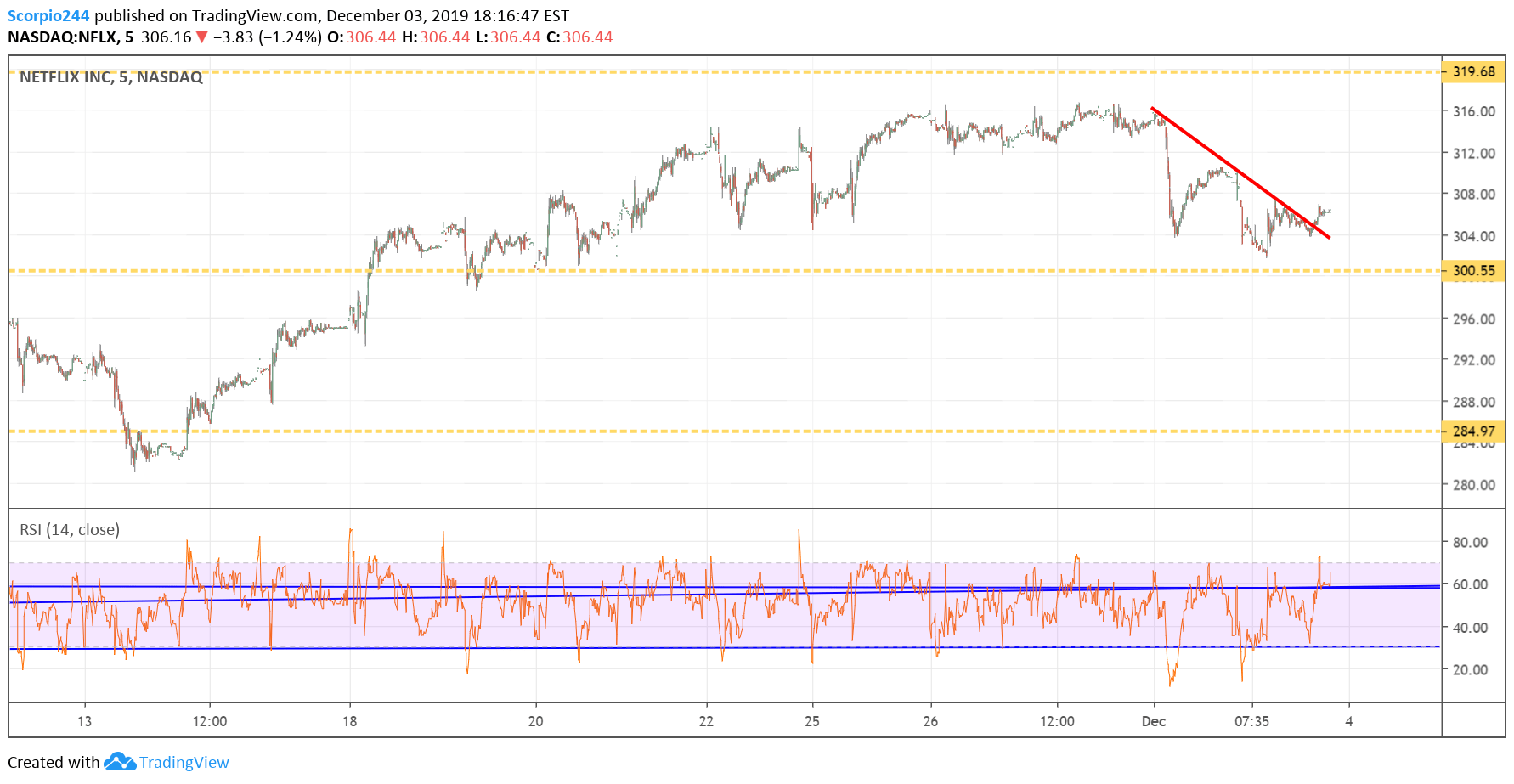Click the 4 date label on time axis
This screenshot has height=784, width=1514.
tap(1348, 721)
